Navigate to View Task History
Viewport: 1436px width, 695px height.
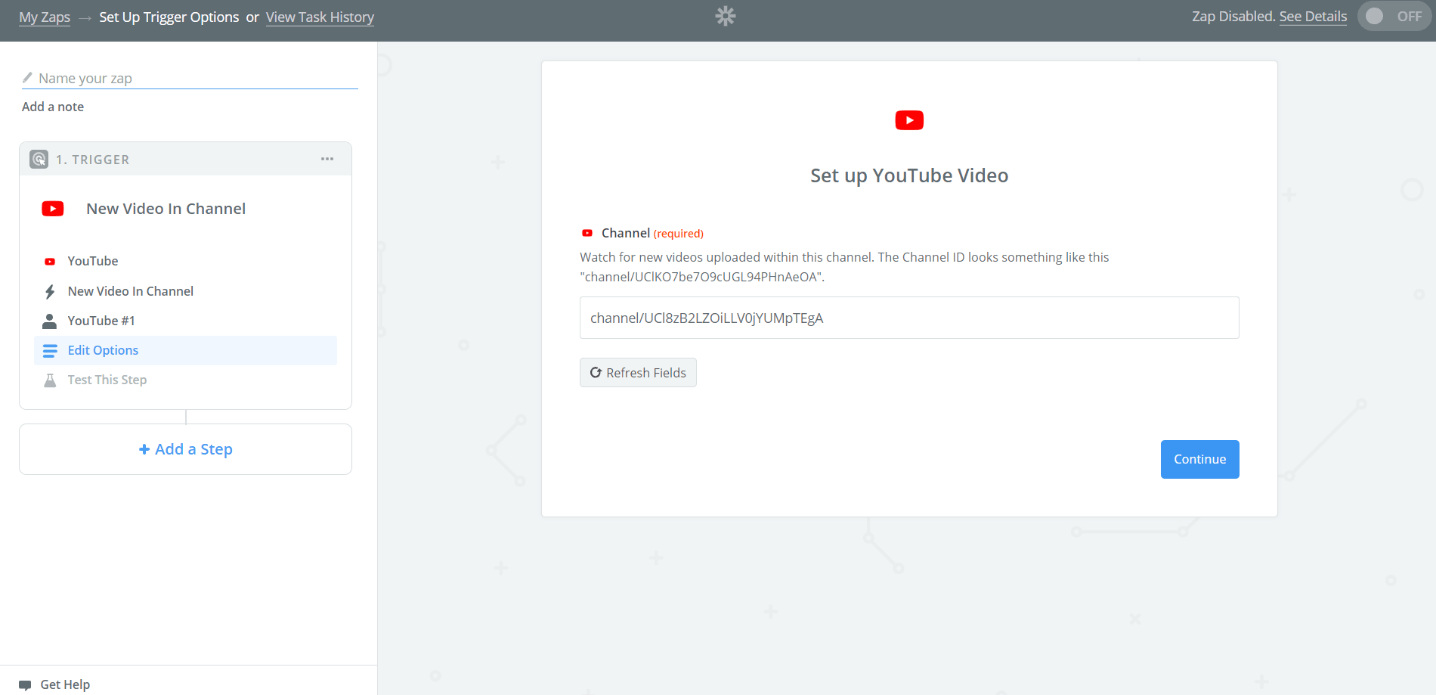click(x=319, y=17)
